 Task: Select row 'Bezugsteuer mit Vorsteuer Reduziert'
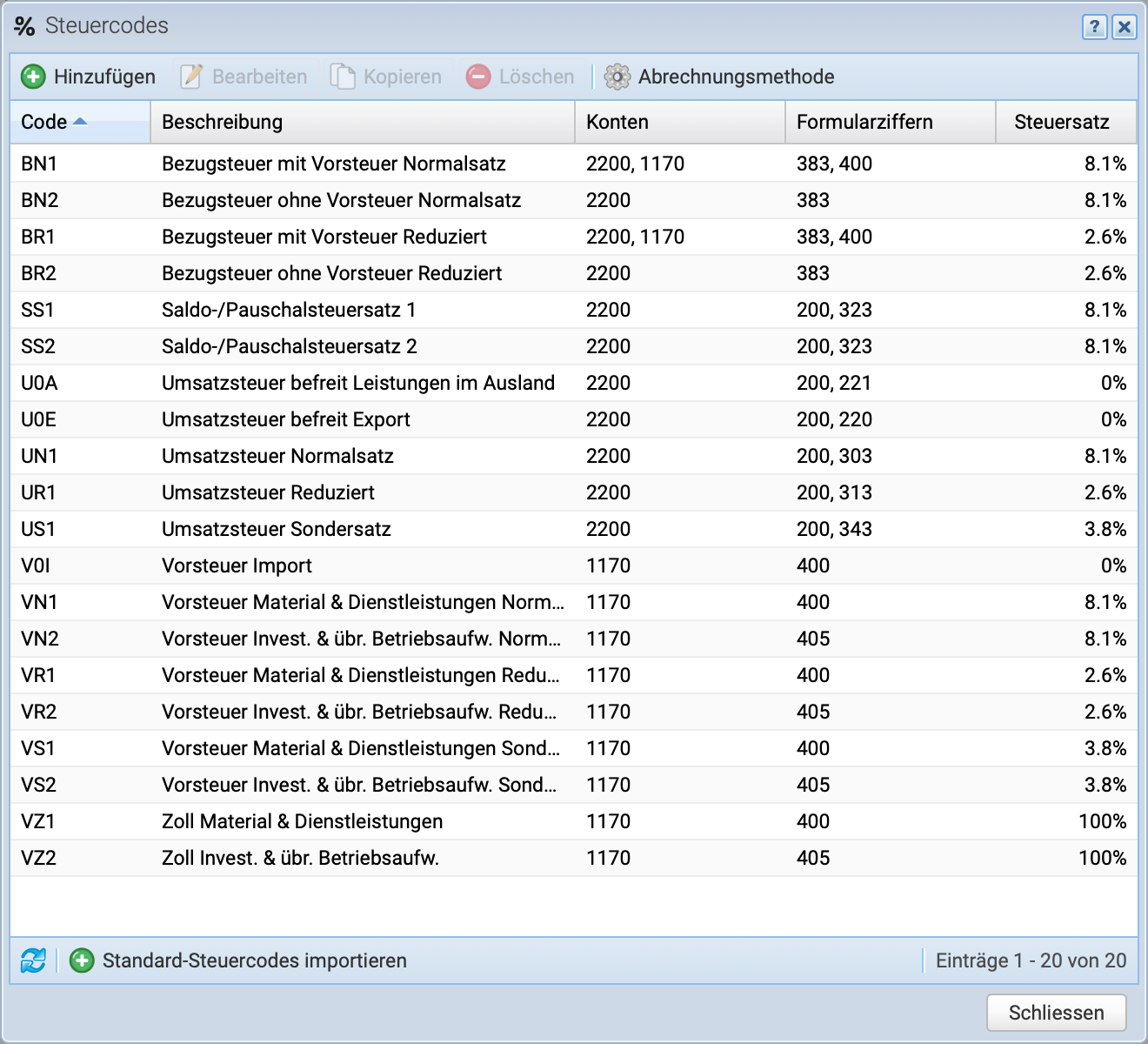click(574, 237)
